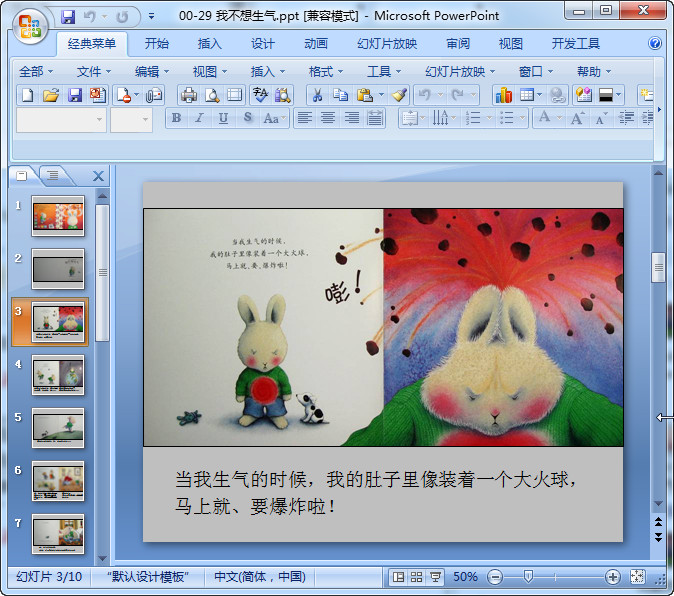The image size is (674, 596).
Task: Select slide 5 thumbnail
Action: [x=58, y=428]
